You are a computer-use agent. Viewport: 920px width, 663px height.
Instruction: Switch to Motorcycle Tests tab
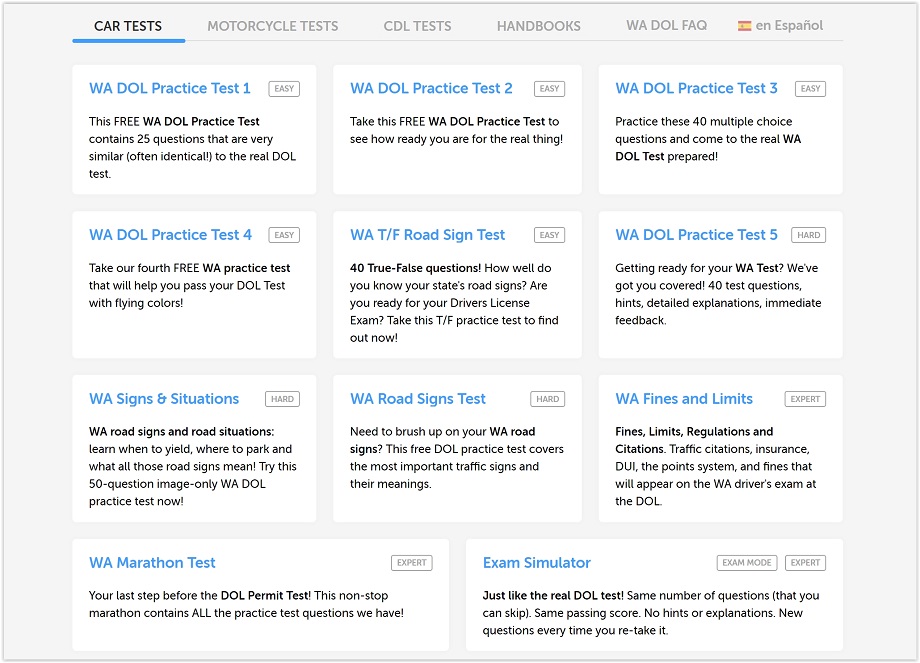point(272,26)
